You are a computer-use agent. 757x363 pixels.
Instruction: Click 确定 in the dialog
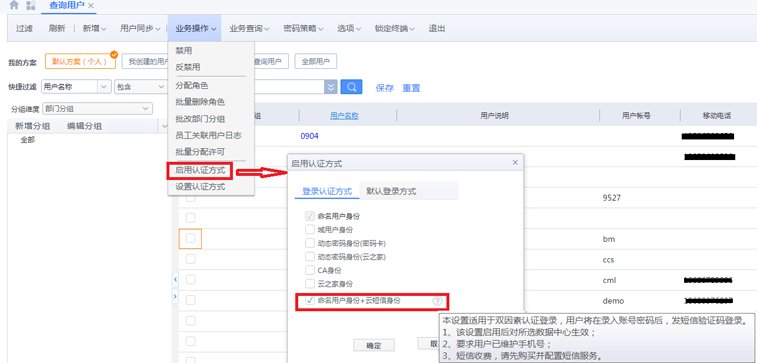[374, 345]
